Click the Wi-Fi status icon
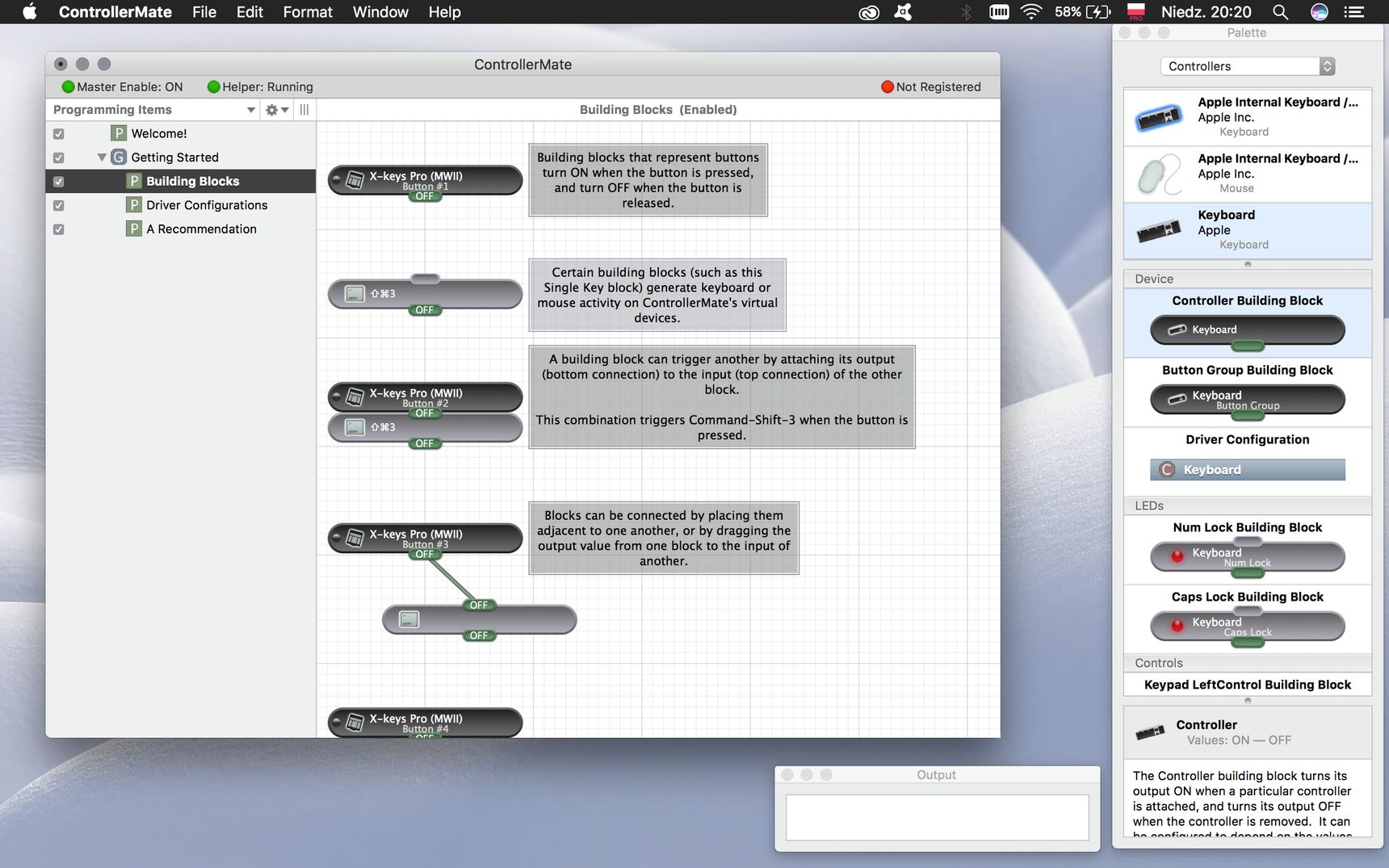The height and width of the screenshot is (868, 1389). point(1031,12)
